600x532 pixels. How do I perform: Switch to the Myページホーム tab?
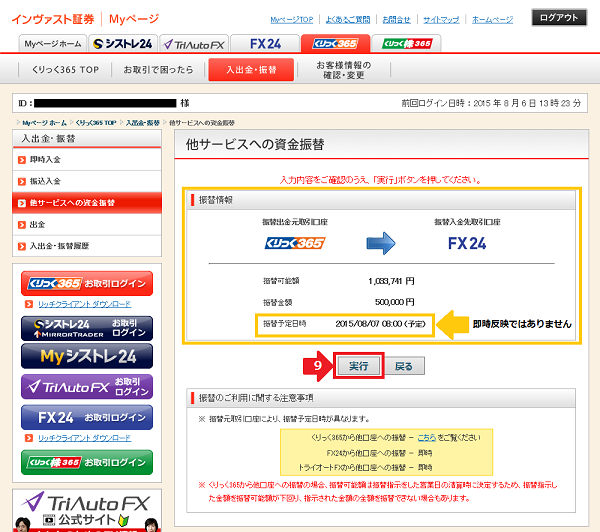click(x=53, y=44)
